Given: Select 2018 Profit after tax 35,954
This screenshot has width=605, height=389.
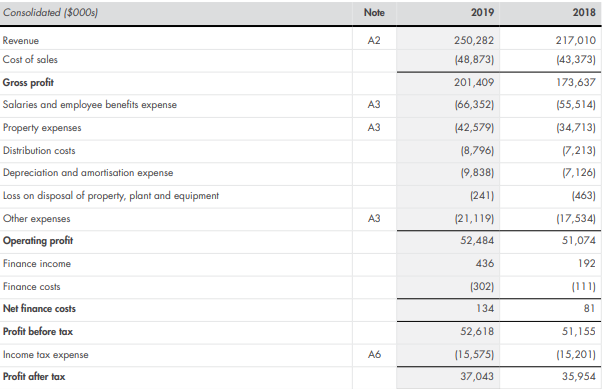Looking at the screenshot, I should [579, 376].
